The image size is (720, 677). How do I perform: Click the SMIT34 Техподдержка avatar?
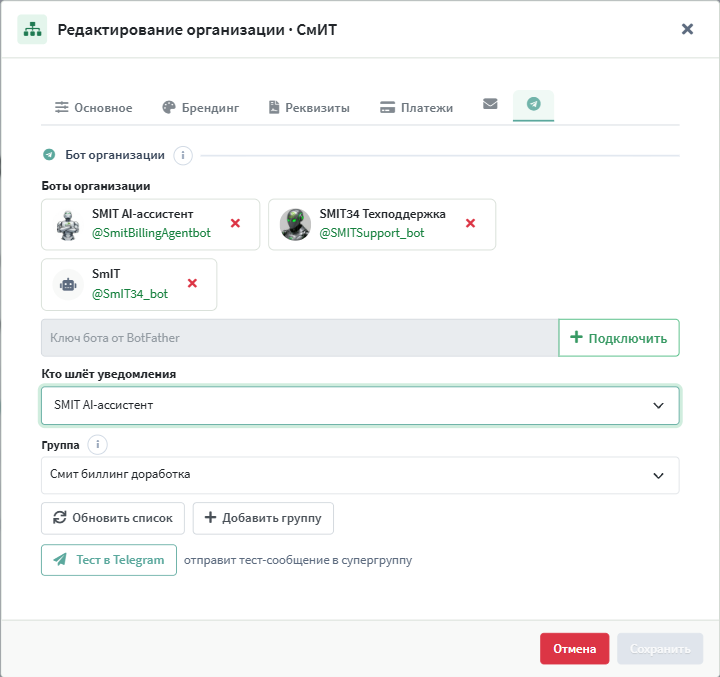(295, 225)
